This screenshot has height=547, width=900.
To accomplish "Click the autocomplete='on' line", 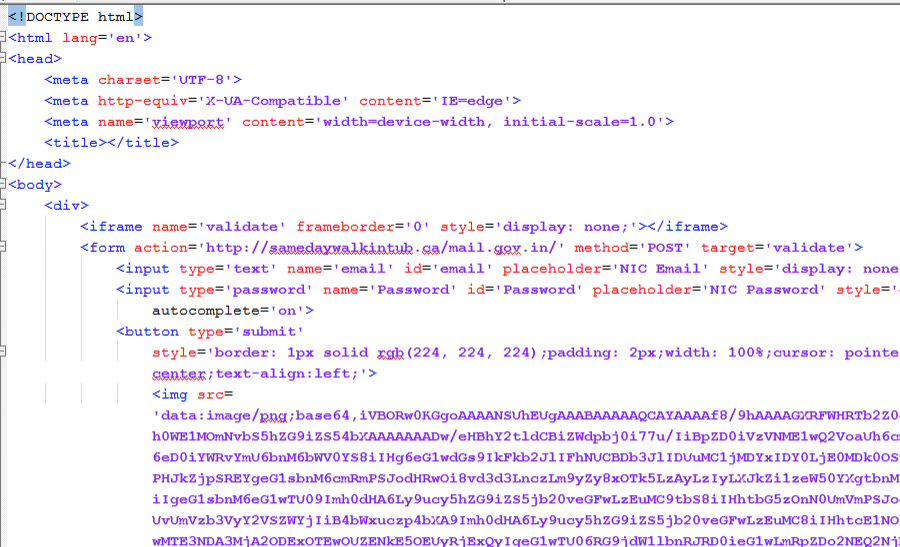I will click(233, 311).
